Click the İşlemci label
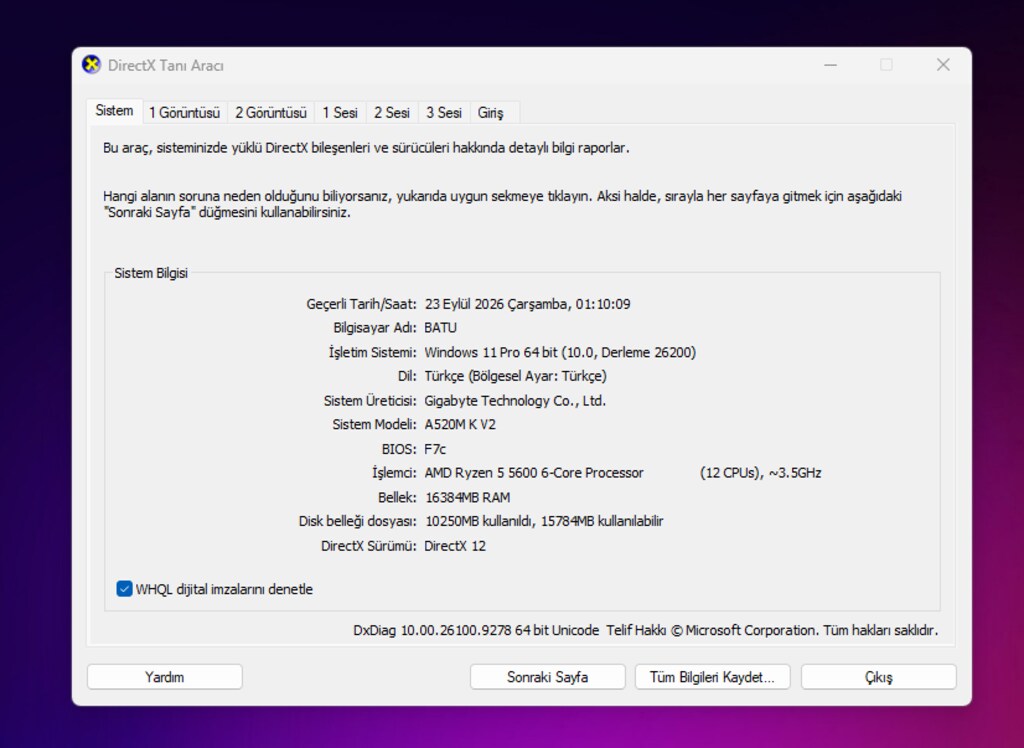 (394, 473)
